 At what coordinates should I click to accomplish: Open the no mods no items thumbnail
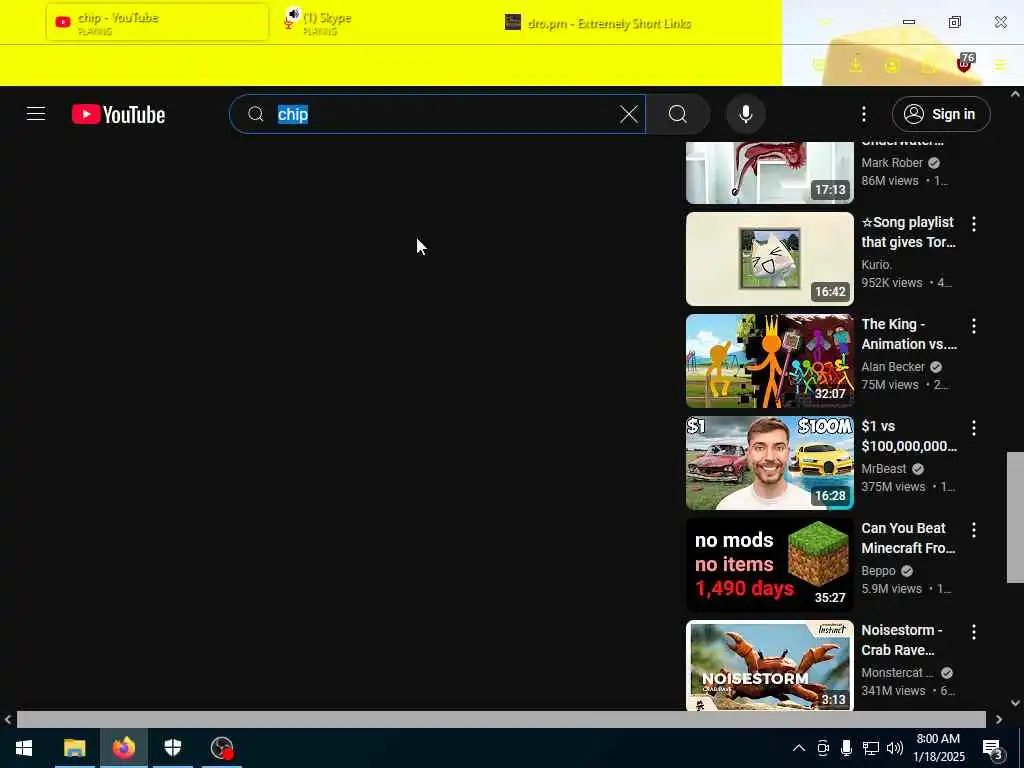(x=769, y=564)
